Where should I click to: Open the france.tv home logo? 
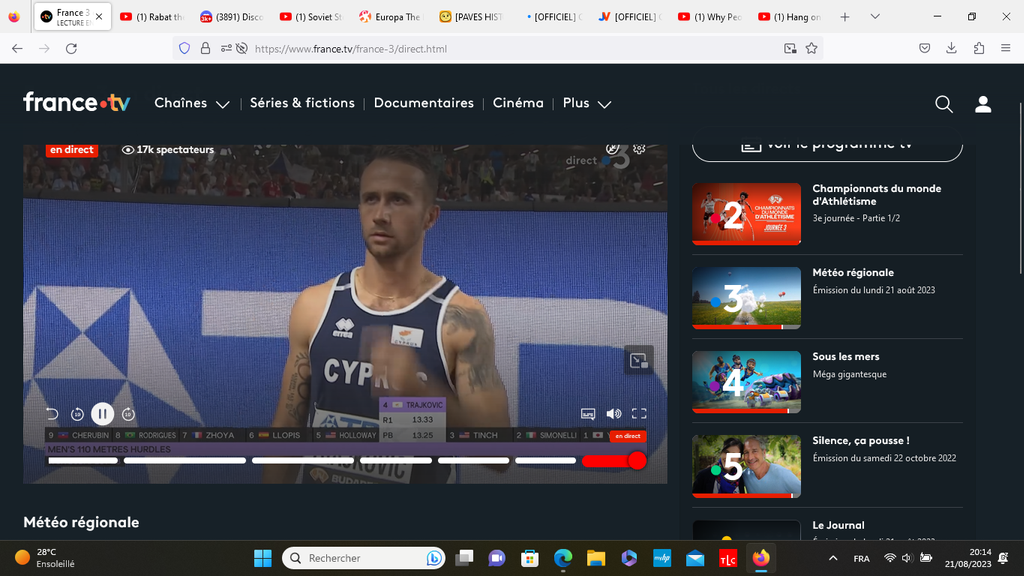pyautogui.click(x=76, y=103)
